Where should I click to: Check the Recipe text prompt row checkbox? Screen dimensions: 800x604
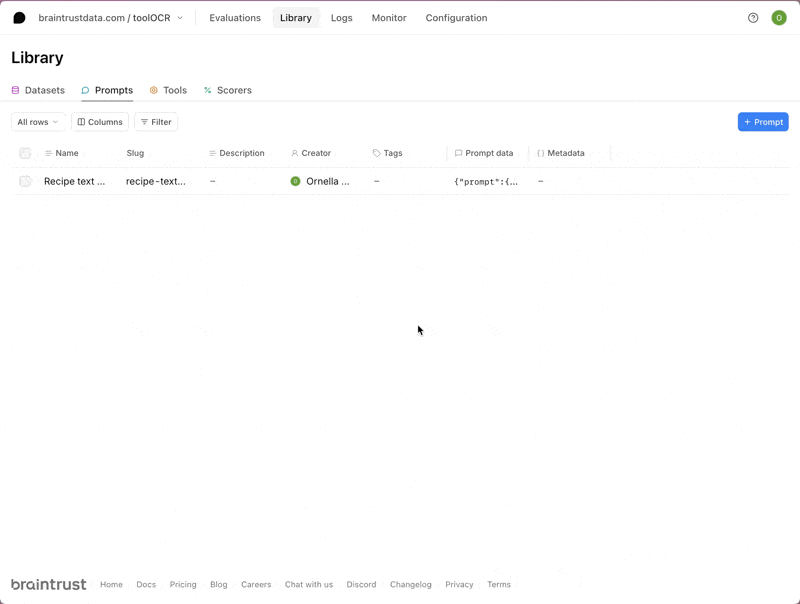(25, 181)
